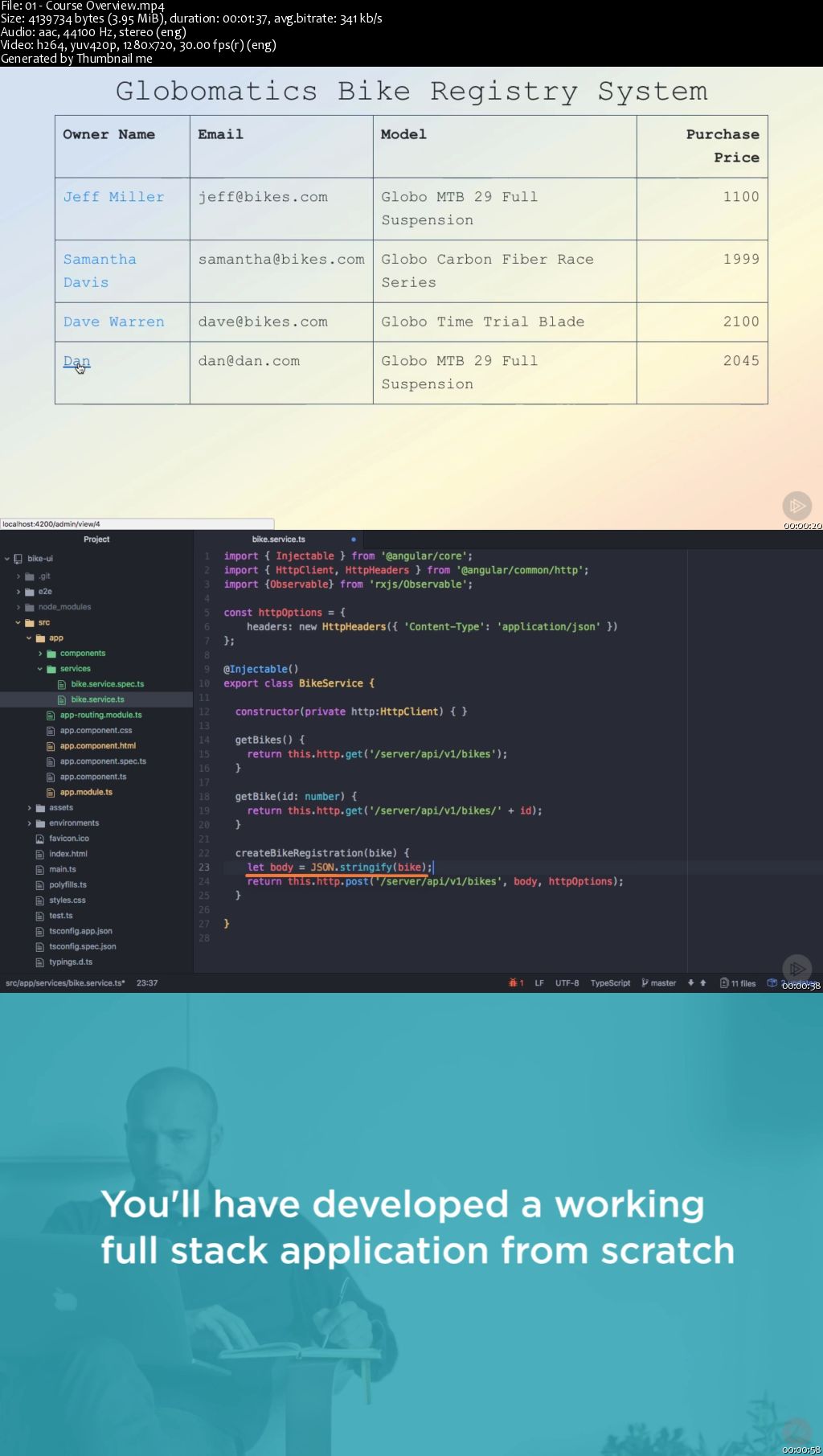Click the assets folder icon
The image size is (823, 1456).
pos(40,808)
